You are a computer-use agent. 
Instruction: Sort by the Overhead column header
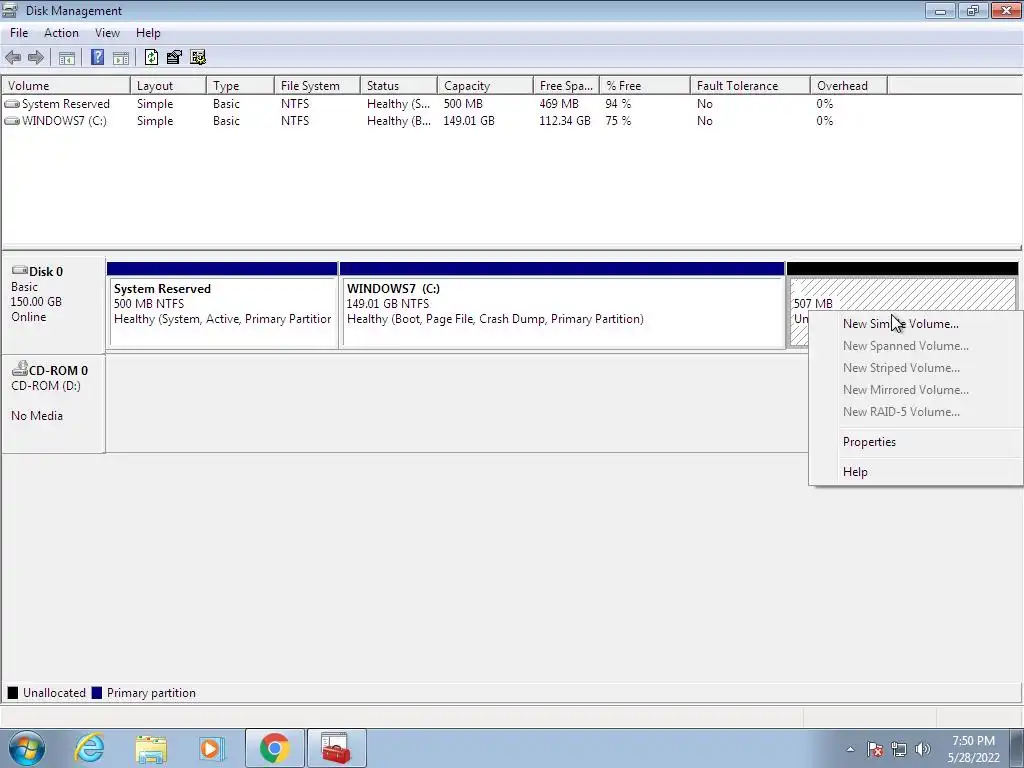click(x=848, y=86)
